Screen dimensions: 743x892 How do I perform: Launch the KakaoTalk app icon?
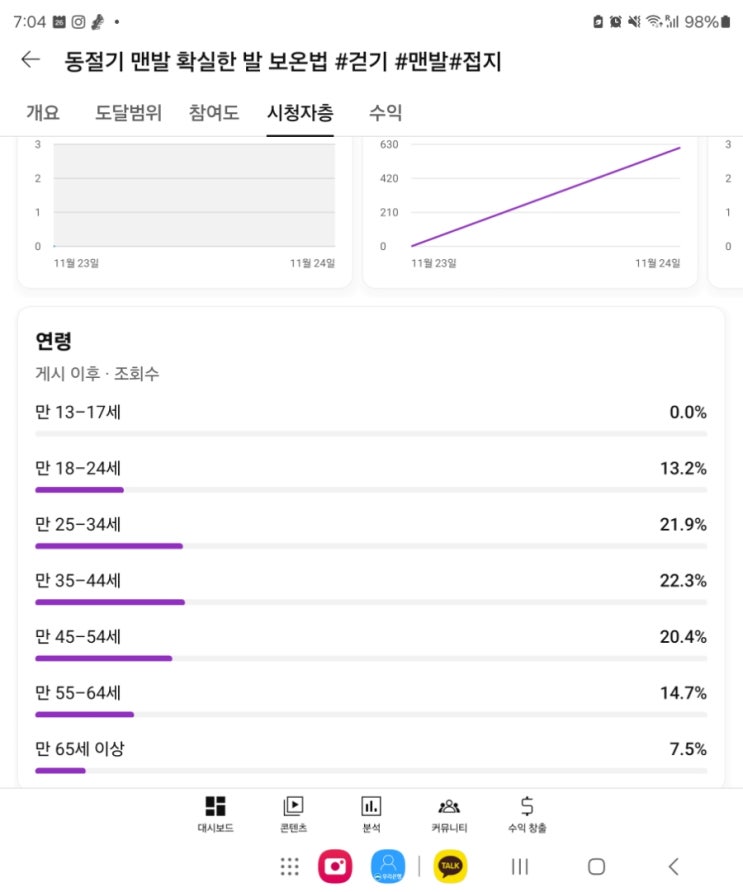click(x=450, y=866)
